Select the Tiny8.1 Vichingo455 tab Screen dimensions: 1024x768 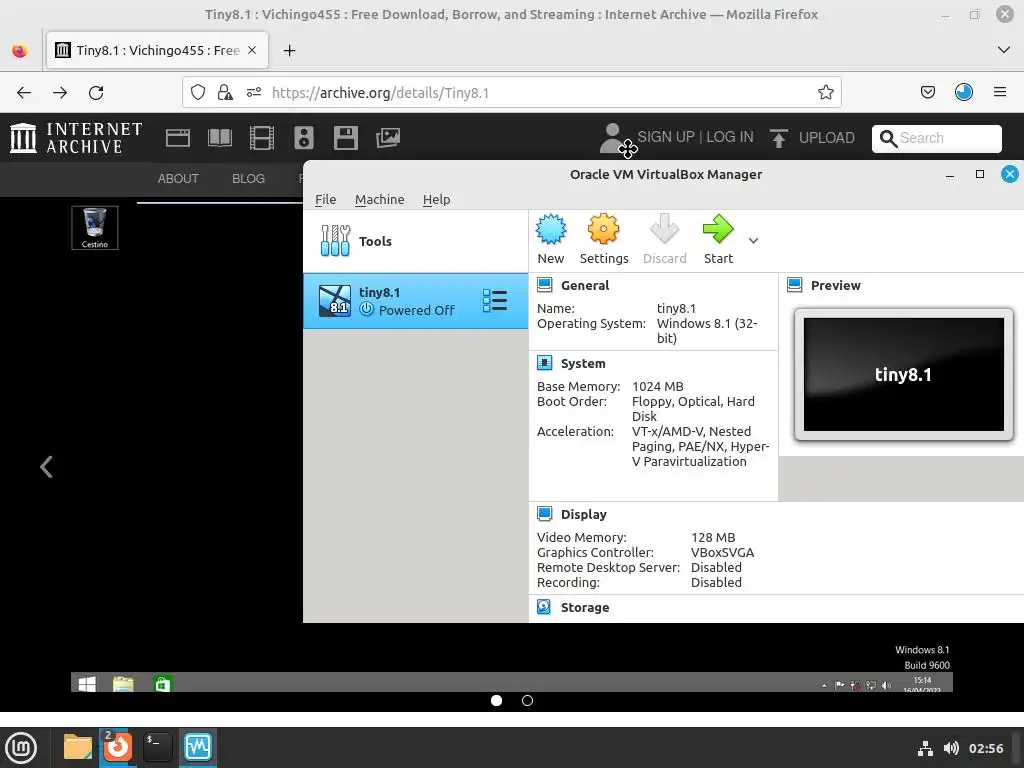(x=157, y=50)
